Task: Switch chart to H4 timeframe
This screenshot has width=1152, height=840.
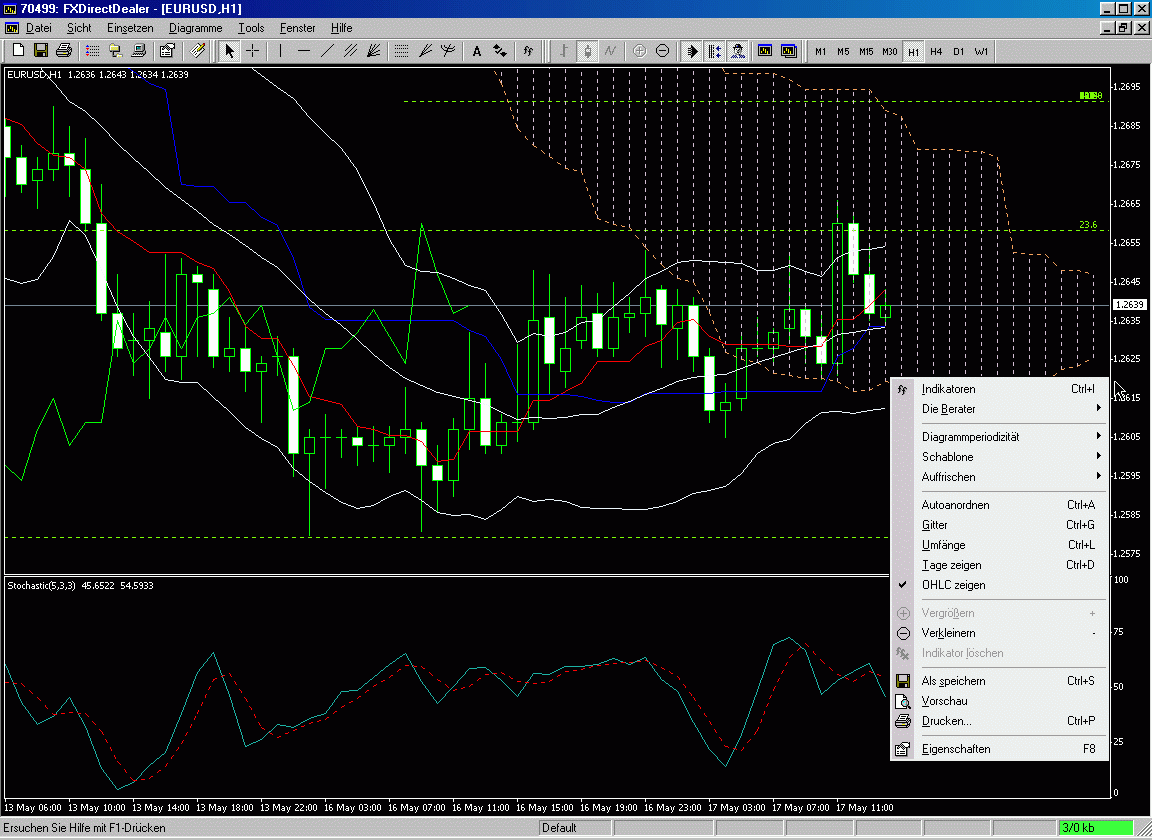Action: pyautogui.click(x=936, y=51)
